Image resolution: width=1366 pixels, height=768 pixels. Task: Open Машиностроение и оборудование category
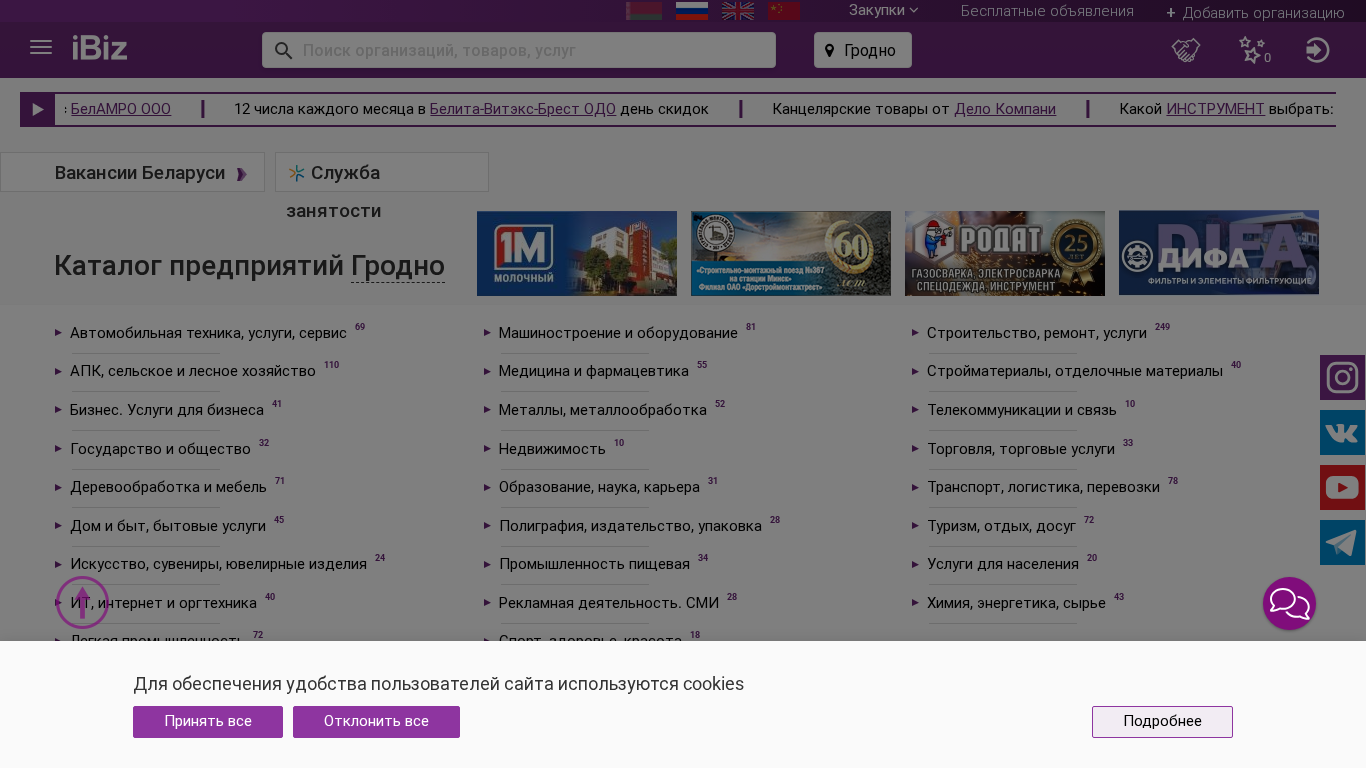tap(618, 333)
